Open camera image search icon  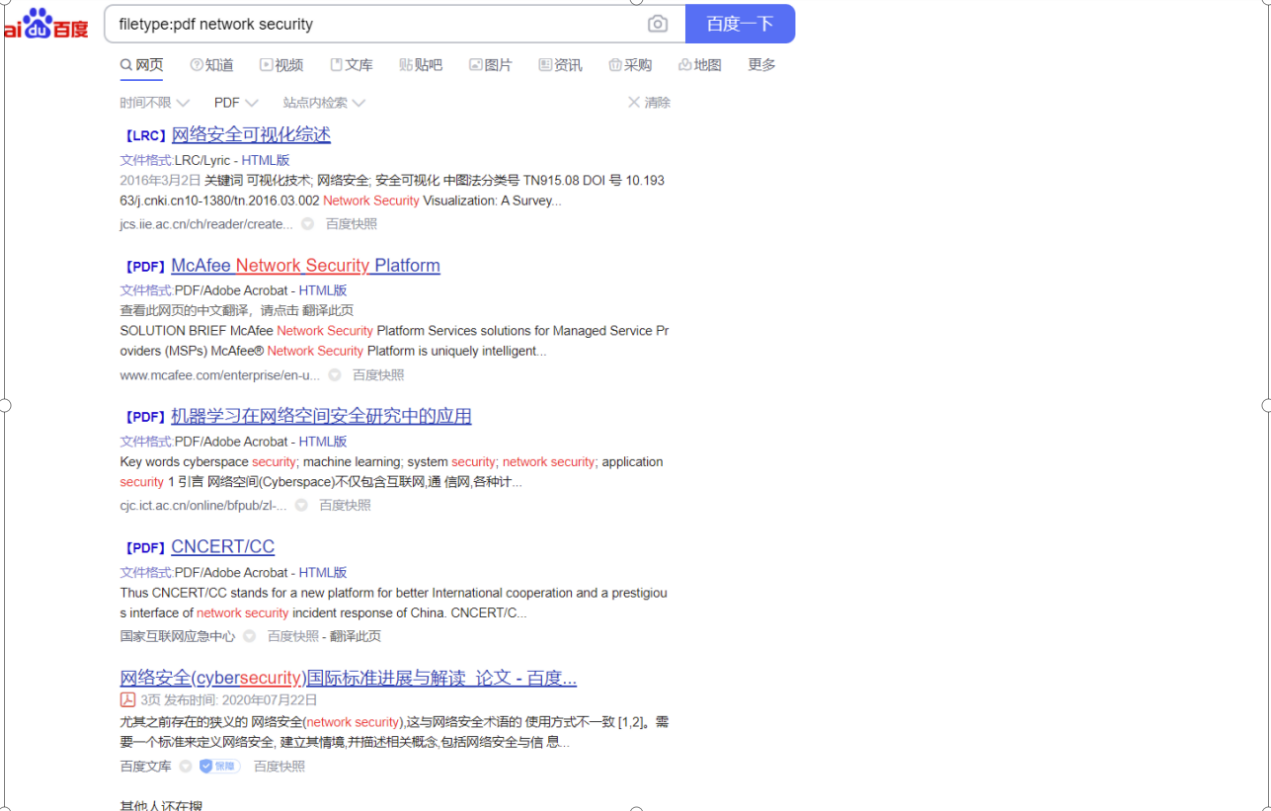[657, 24]
